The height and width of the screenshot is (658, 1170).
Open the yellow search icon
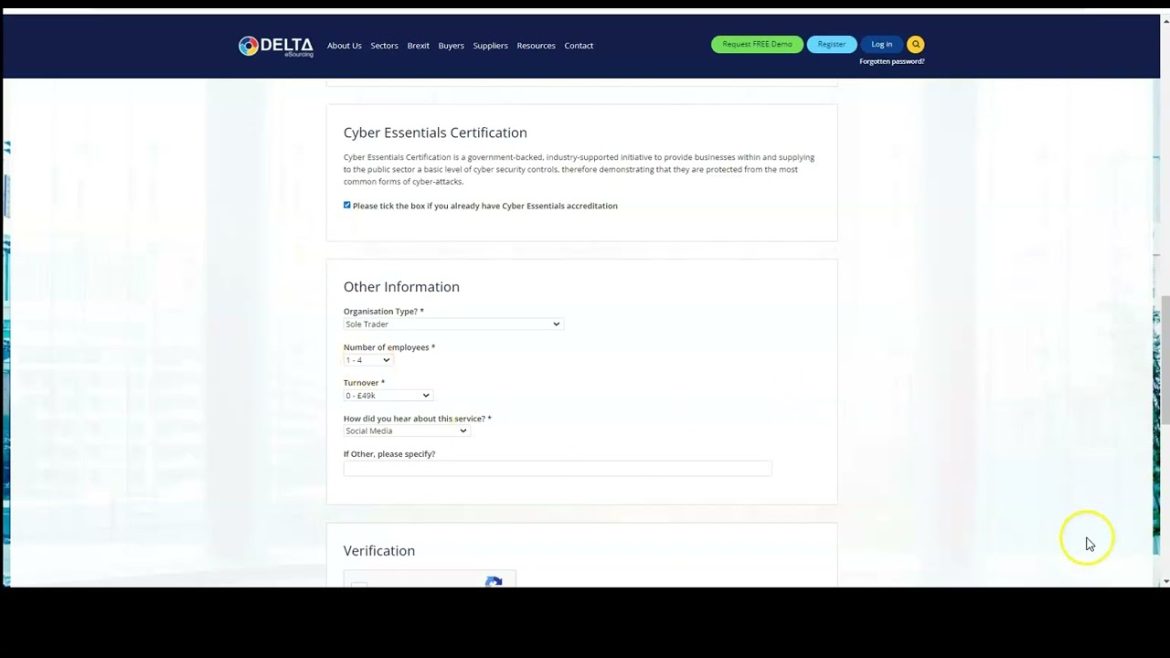point(916,44)
